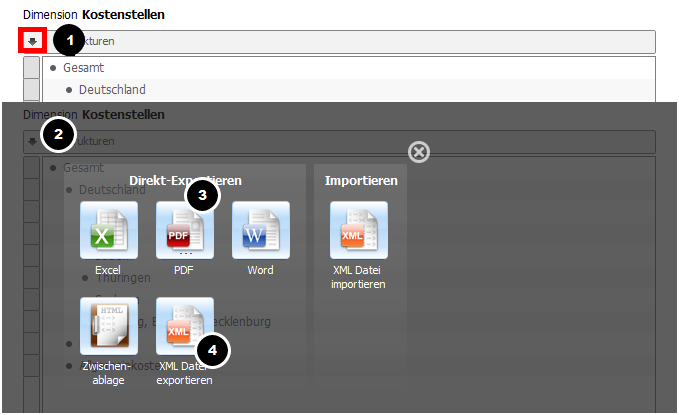Select the dimmed Thüringen row
Image resolution: width=679 pixels, height=415 pixels.
(x=123, y=278)
